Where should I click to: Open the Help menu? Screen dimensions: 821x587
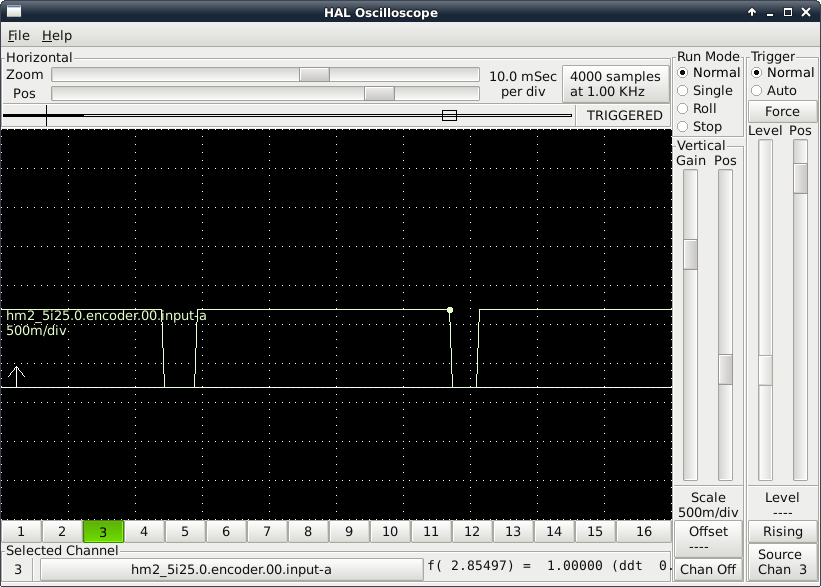pyautogui.click(x=57, y=34)
